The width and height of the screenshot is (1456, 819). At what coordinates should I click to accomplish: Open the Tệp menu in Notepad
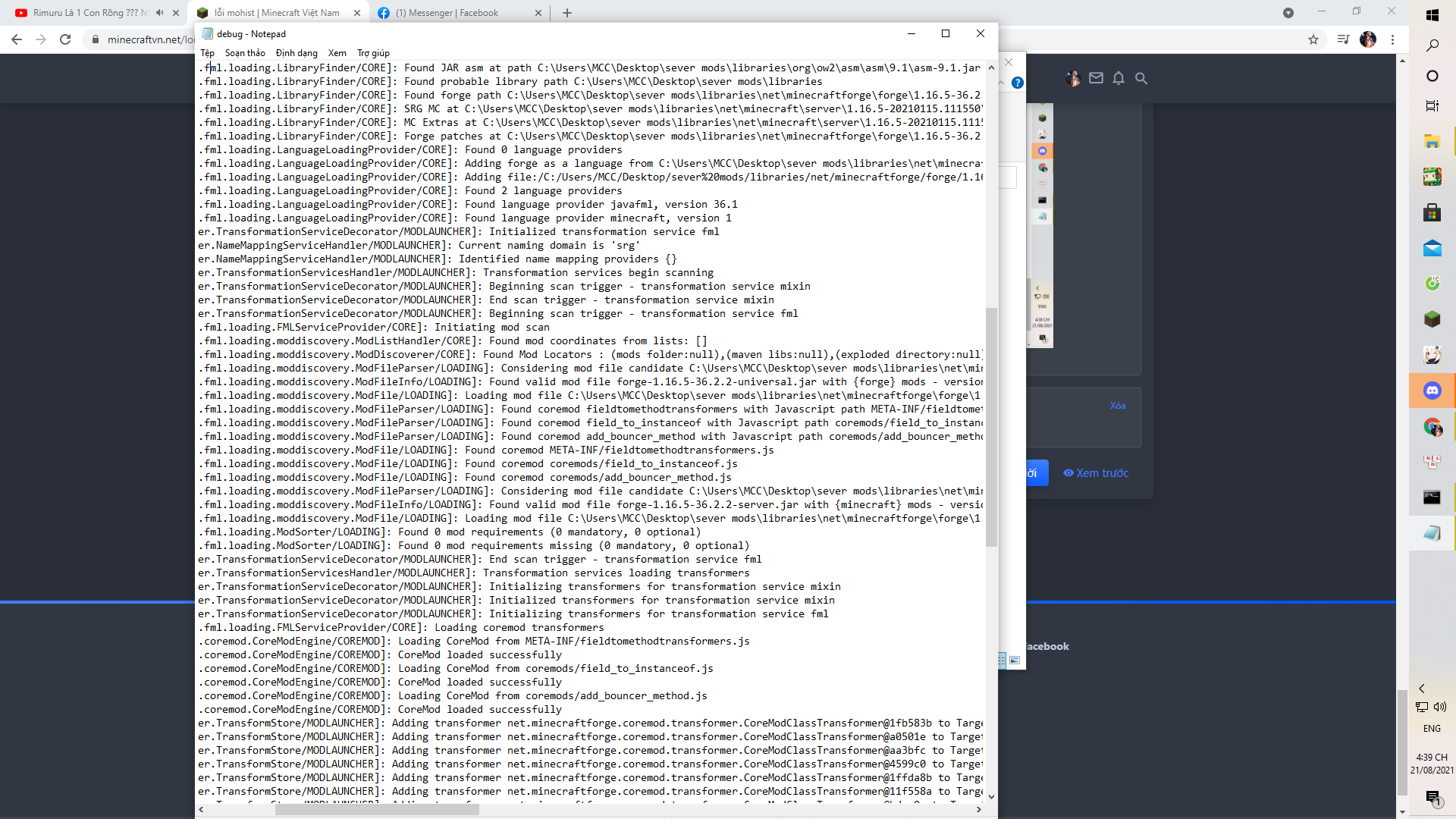click(x=207, y=53)
